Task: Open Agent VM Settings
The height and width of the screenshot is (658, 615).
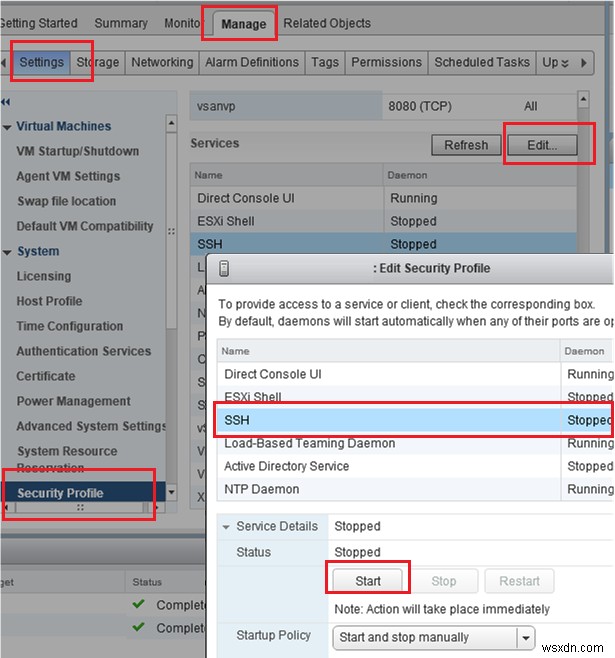Action: coord(68,176)
